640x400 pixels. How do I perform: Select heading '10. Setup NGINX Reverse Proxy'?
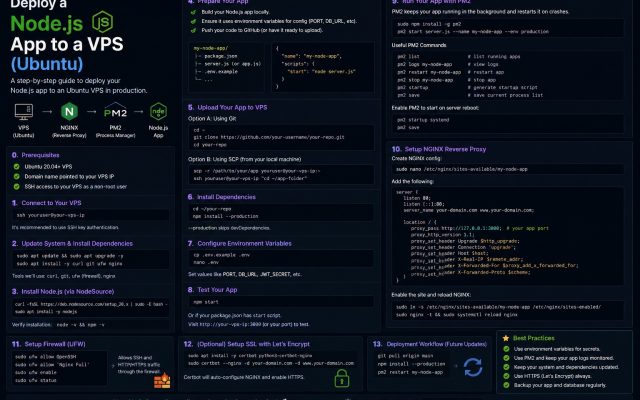(439, 149)
